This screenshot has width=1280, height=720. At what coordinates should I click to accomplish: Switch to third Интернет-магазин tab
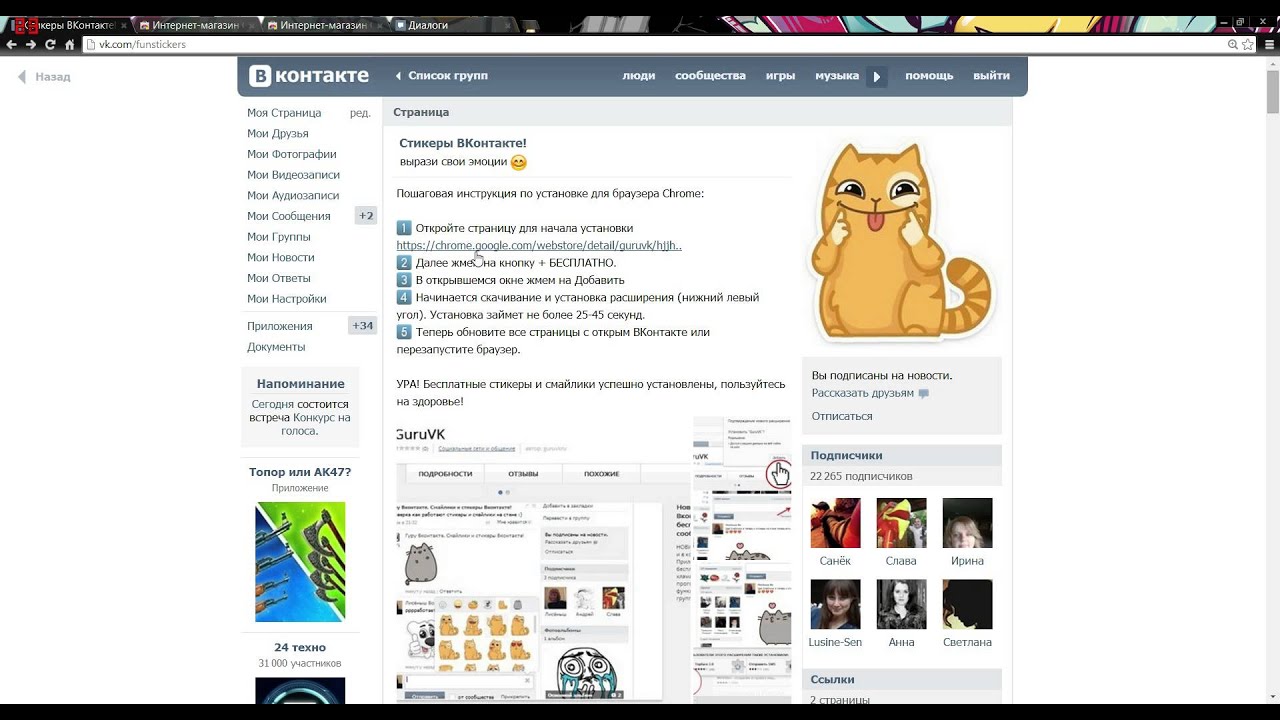(x=322, y=25)
